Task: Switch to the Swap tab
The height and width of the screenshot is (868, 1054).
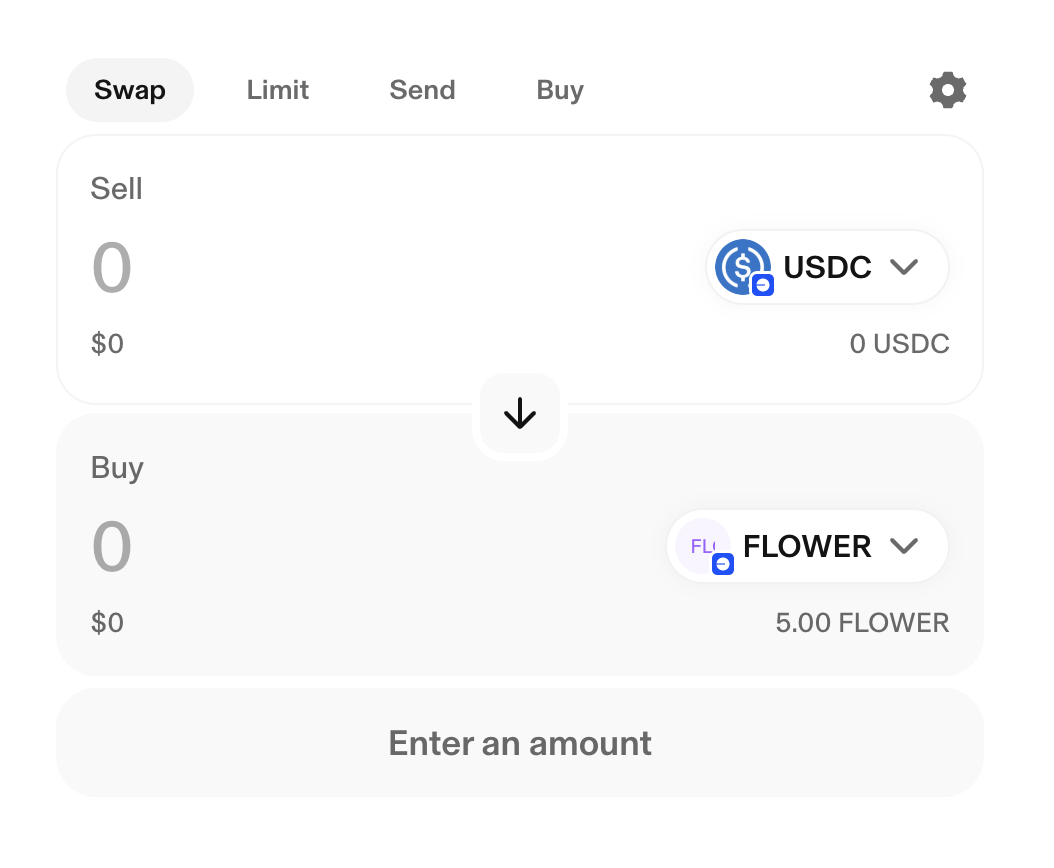Action: point(130,90)
